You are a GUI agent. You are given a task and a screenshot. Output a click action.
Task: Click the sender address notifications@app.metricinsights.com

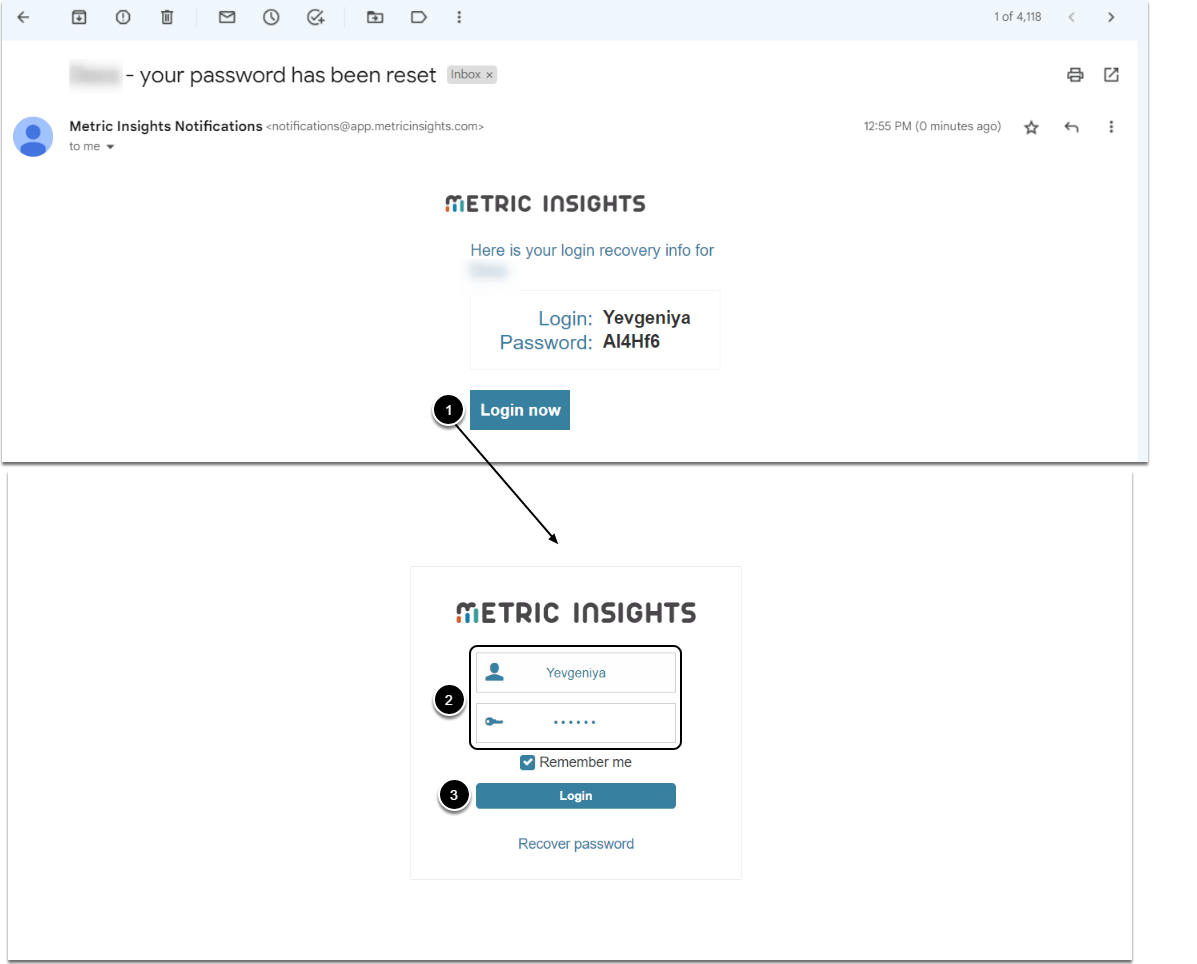click(375, 127)
